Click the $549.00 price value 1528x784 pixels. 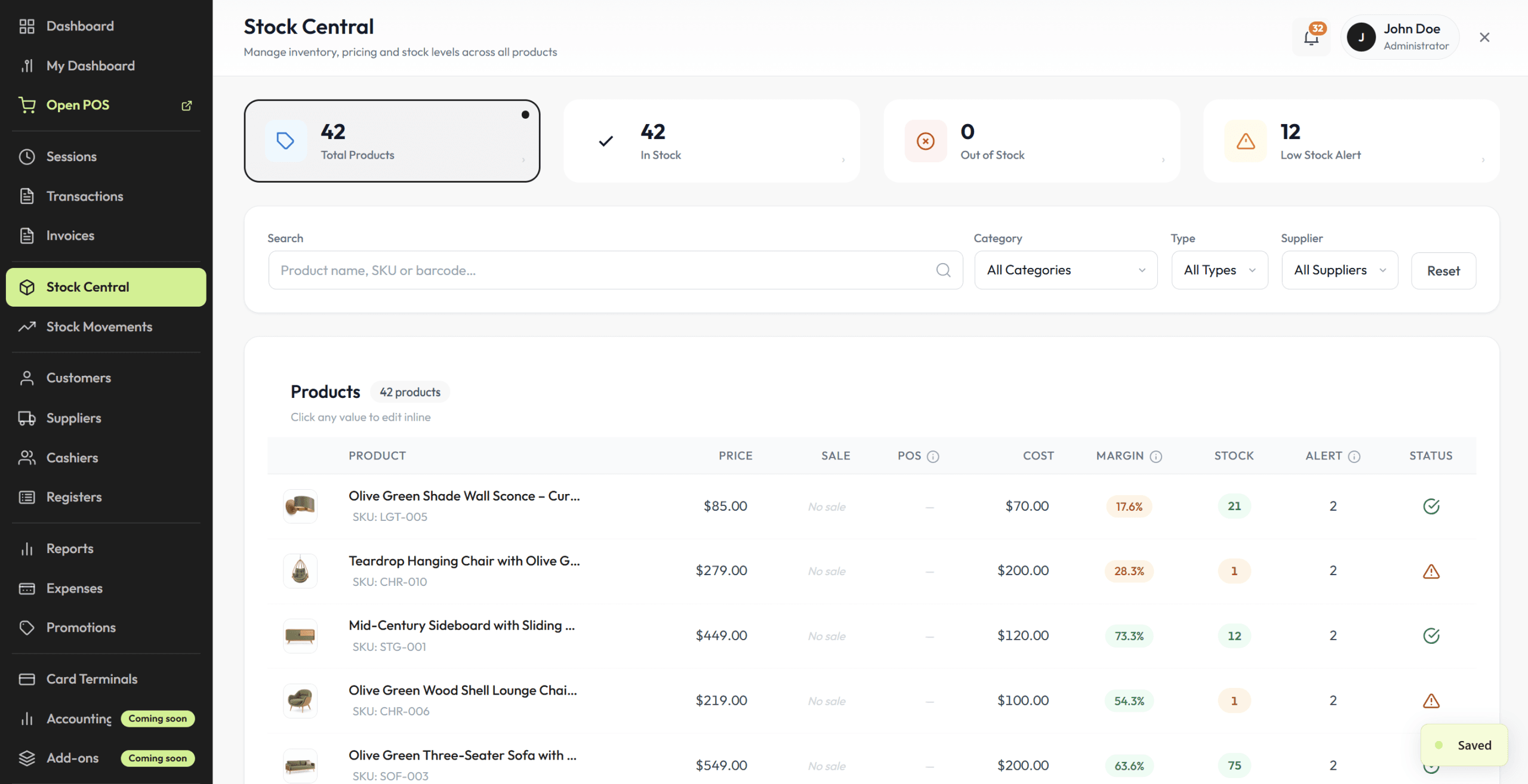(721, 766)
